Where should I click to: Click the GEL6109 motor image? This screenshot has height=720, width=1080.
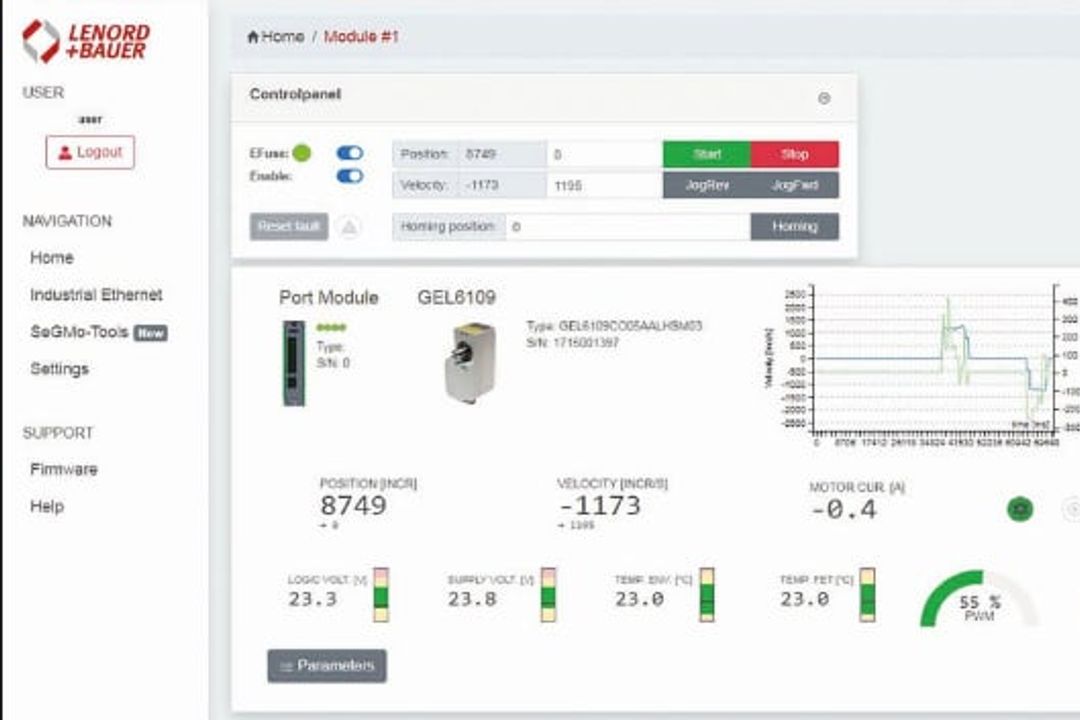(470, 362)
